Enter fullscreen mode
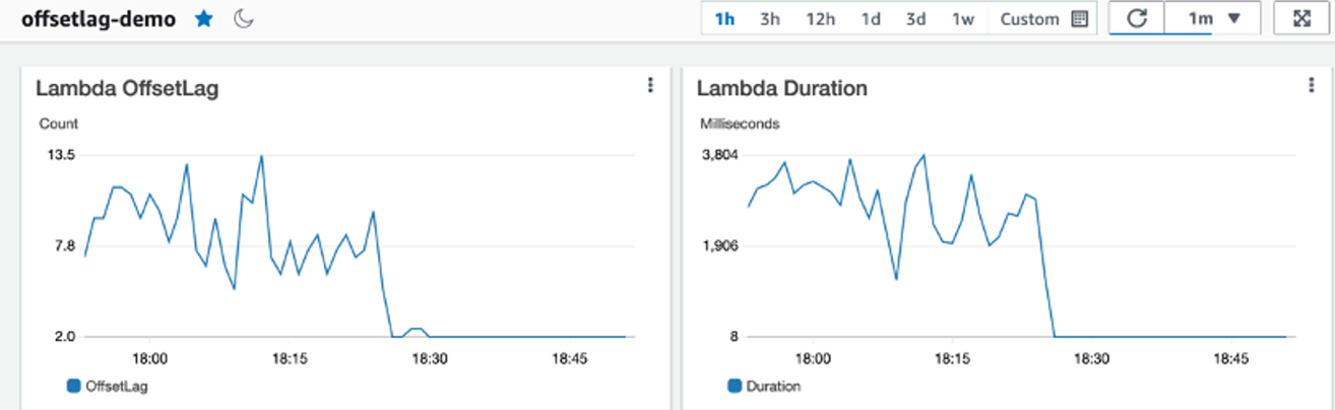 tap(1302, 19)
